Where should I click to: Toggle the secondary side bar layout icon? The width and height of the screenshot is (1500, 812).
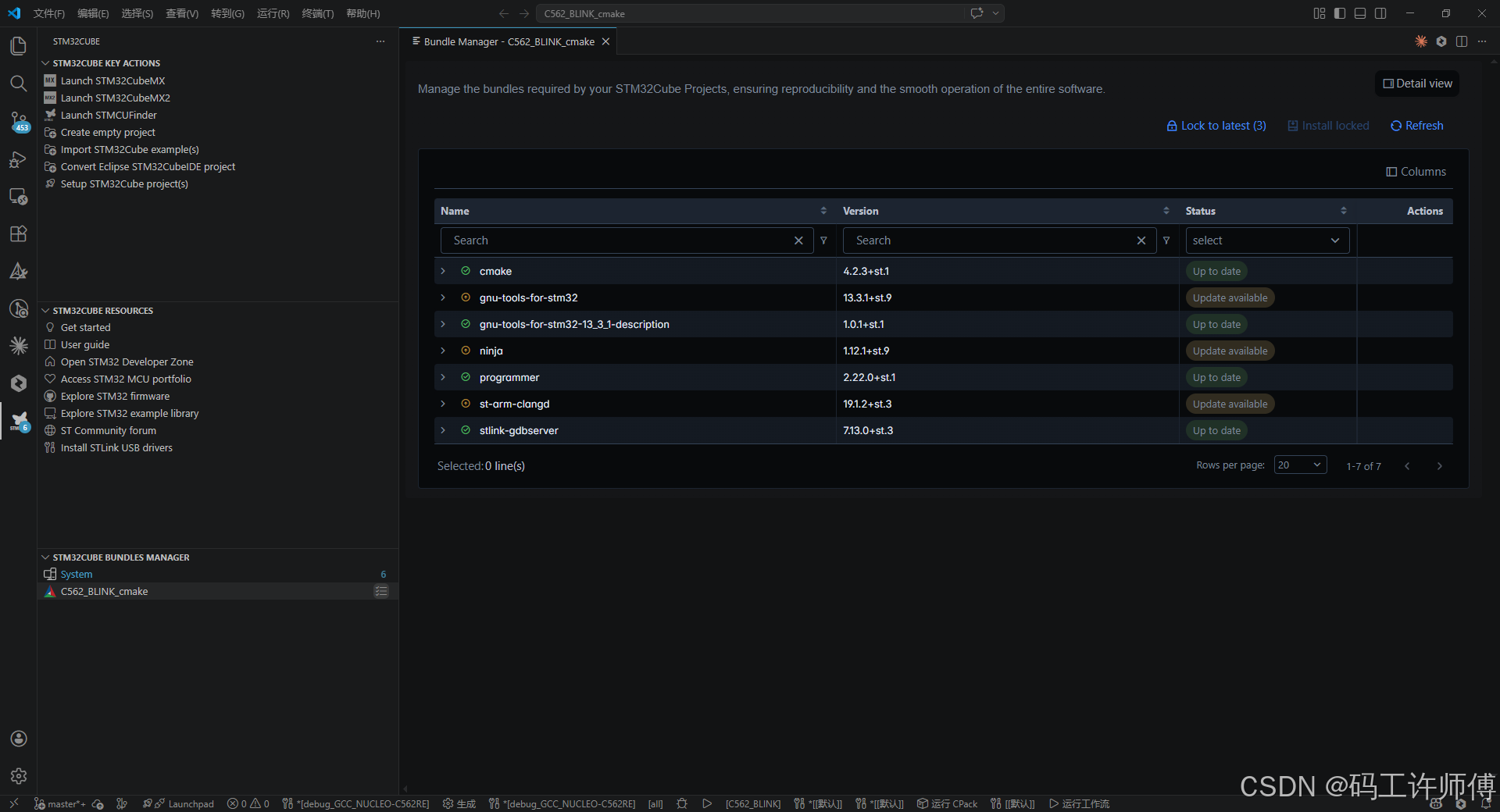coord(1380,13)
